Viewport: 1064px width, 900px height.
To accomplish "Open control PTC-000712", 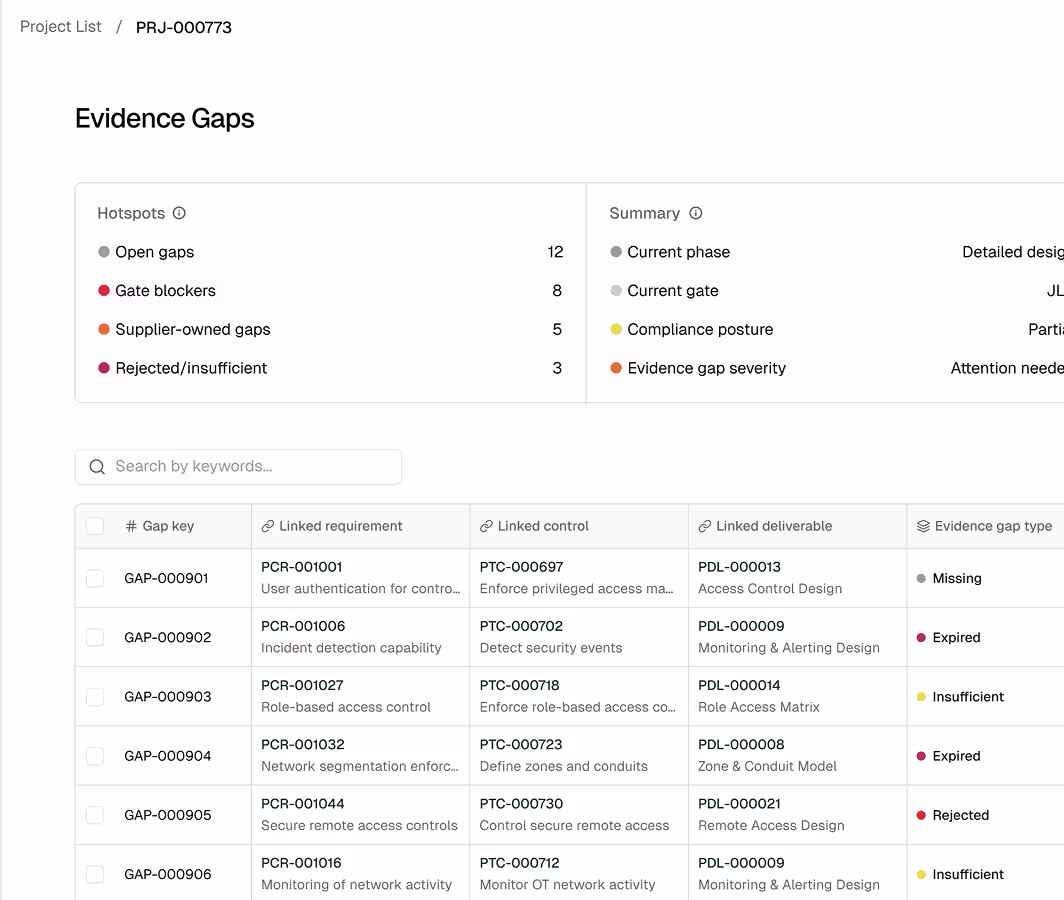I will click(520, 863).
